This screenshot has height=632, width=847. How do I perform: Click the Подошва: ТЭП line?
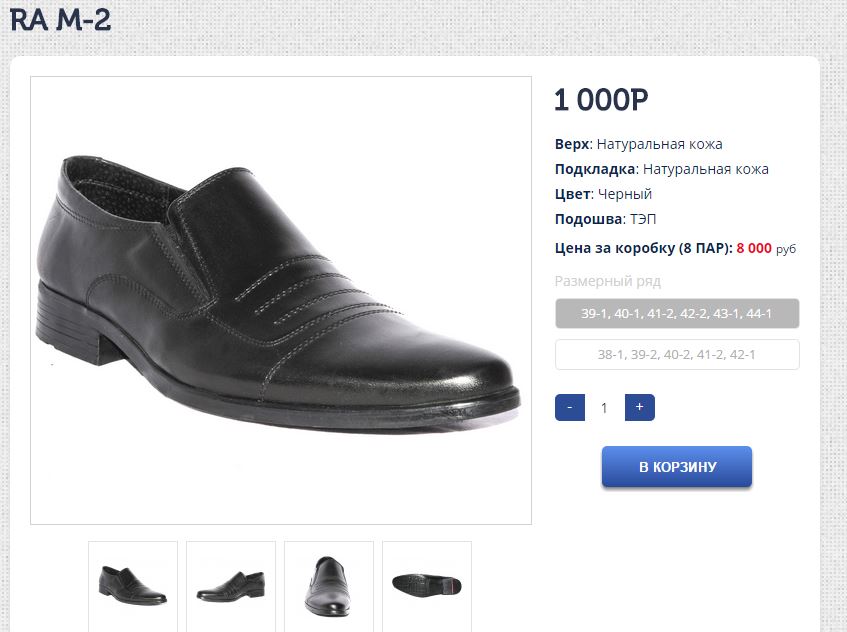click(x=605, y=219)
